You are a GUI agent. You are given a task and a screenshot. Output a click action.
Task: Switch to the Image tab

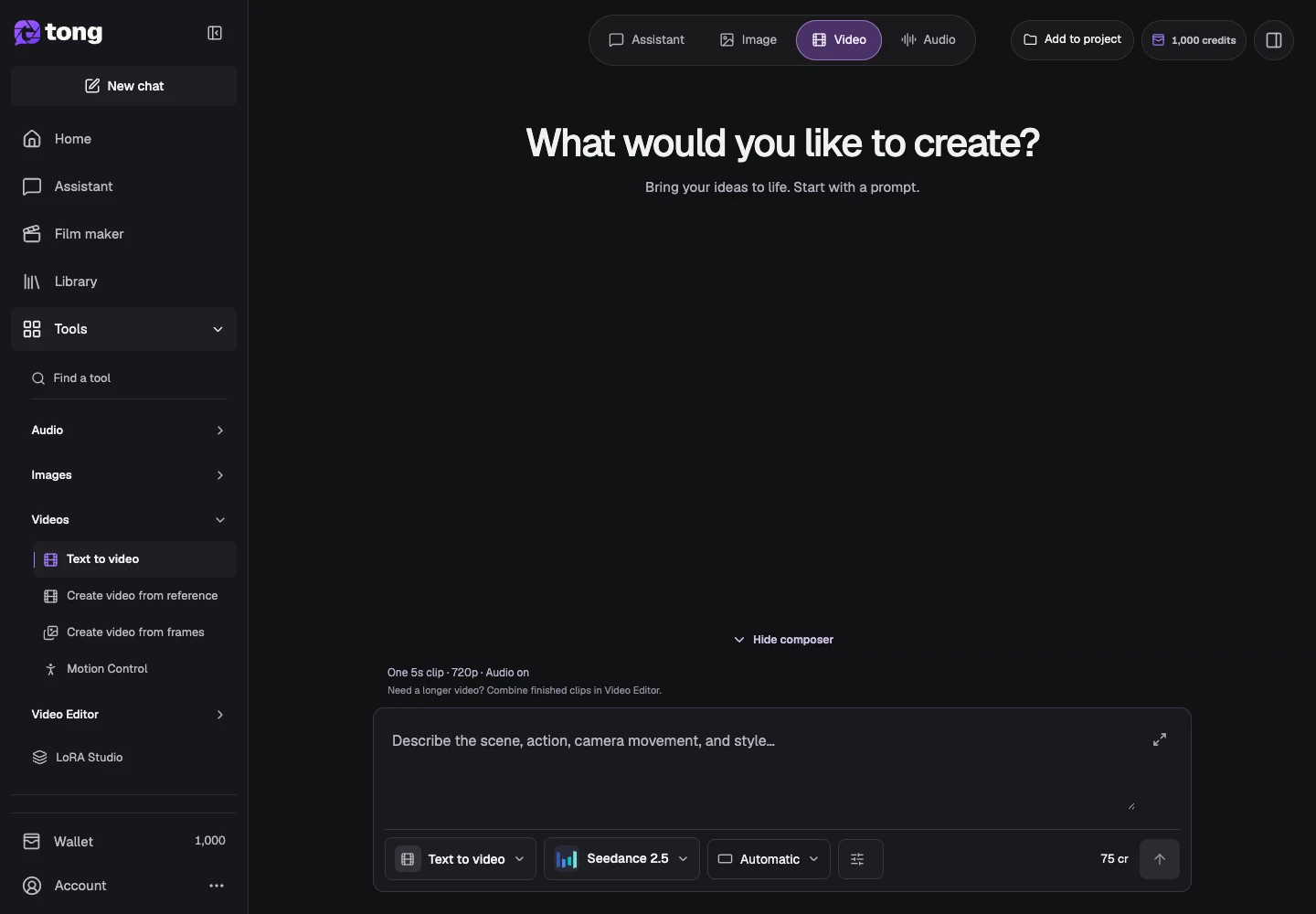(748, 40)
